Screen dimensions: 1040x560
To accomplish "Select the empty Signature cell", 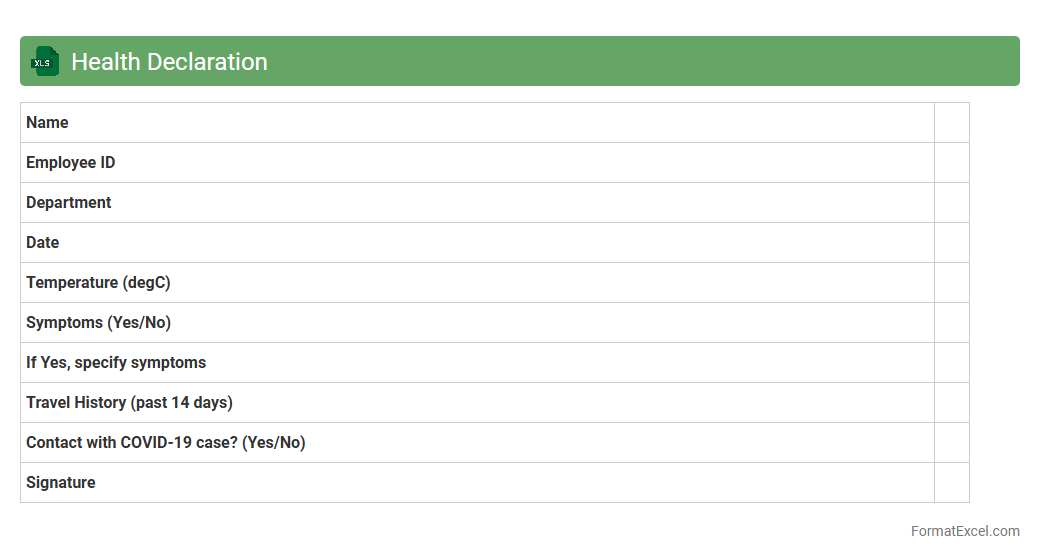I will [951, 483].
